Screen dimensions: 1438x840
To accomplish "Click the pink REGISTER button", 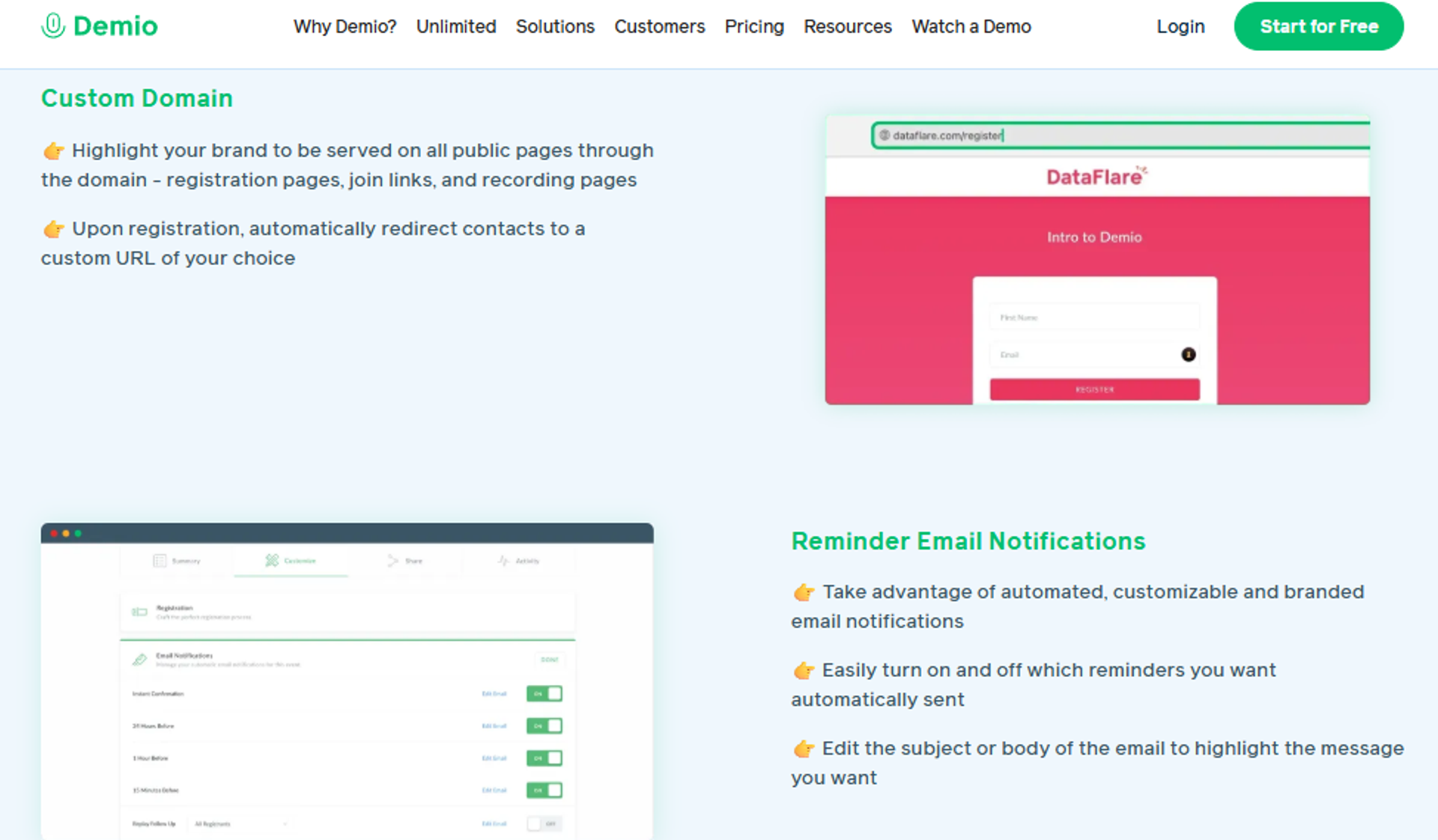I will [1094, 389].
